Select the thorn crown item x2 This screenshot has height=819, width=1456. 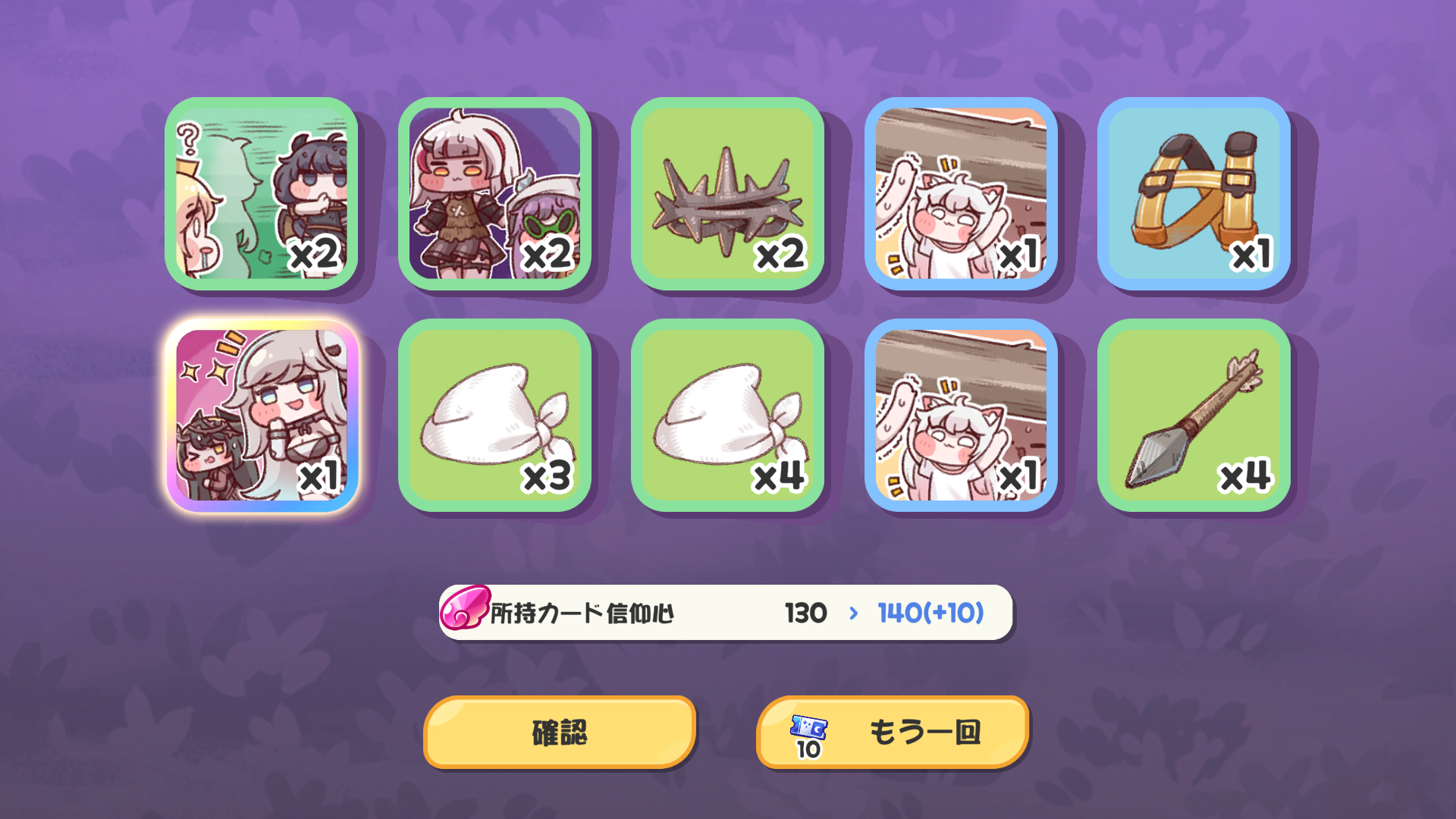pos(727,193)
